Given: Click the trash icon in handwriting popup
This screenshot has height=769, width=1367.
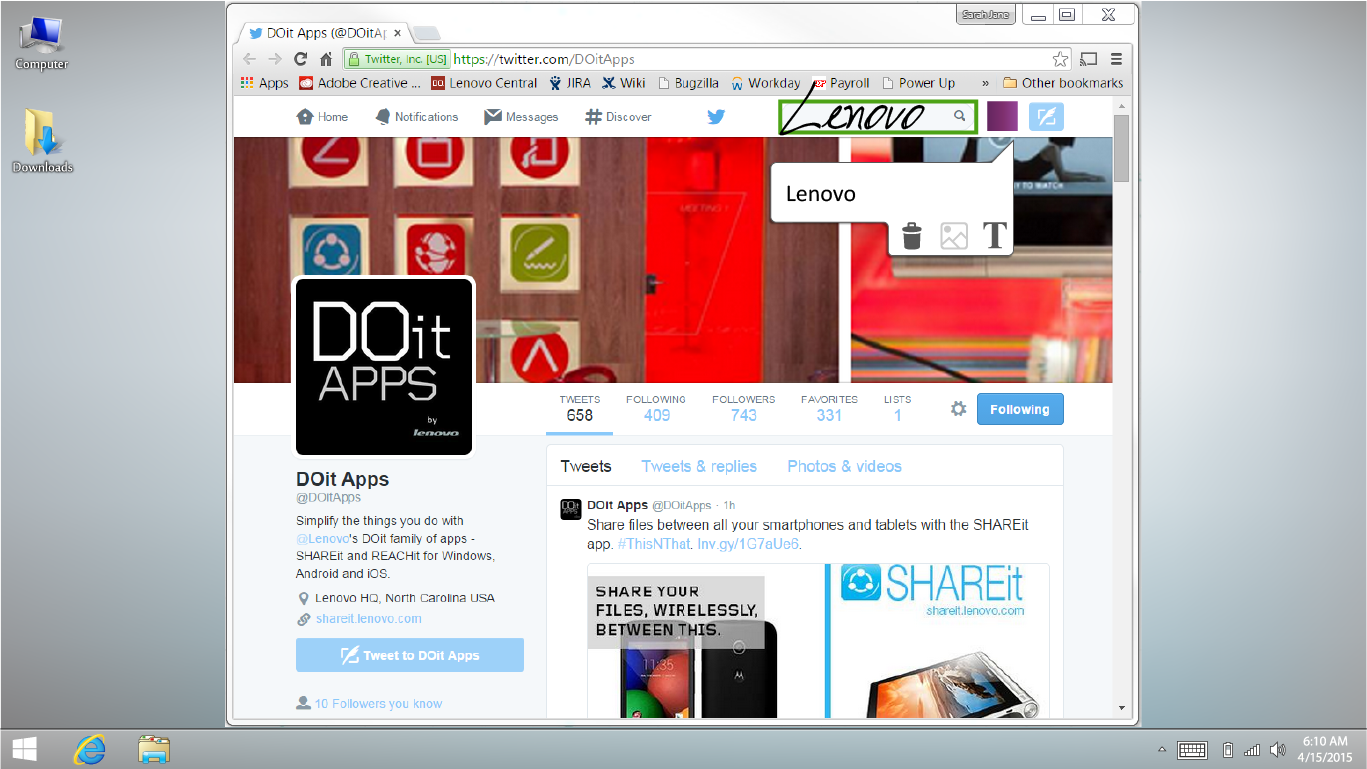Looking at the screenshot, I should (x=911, y=236).
